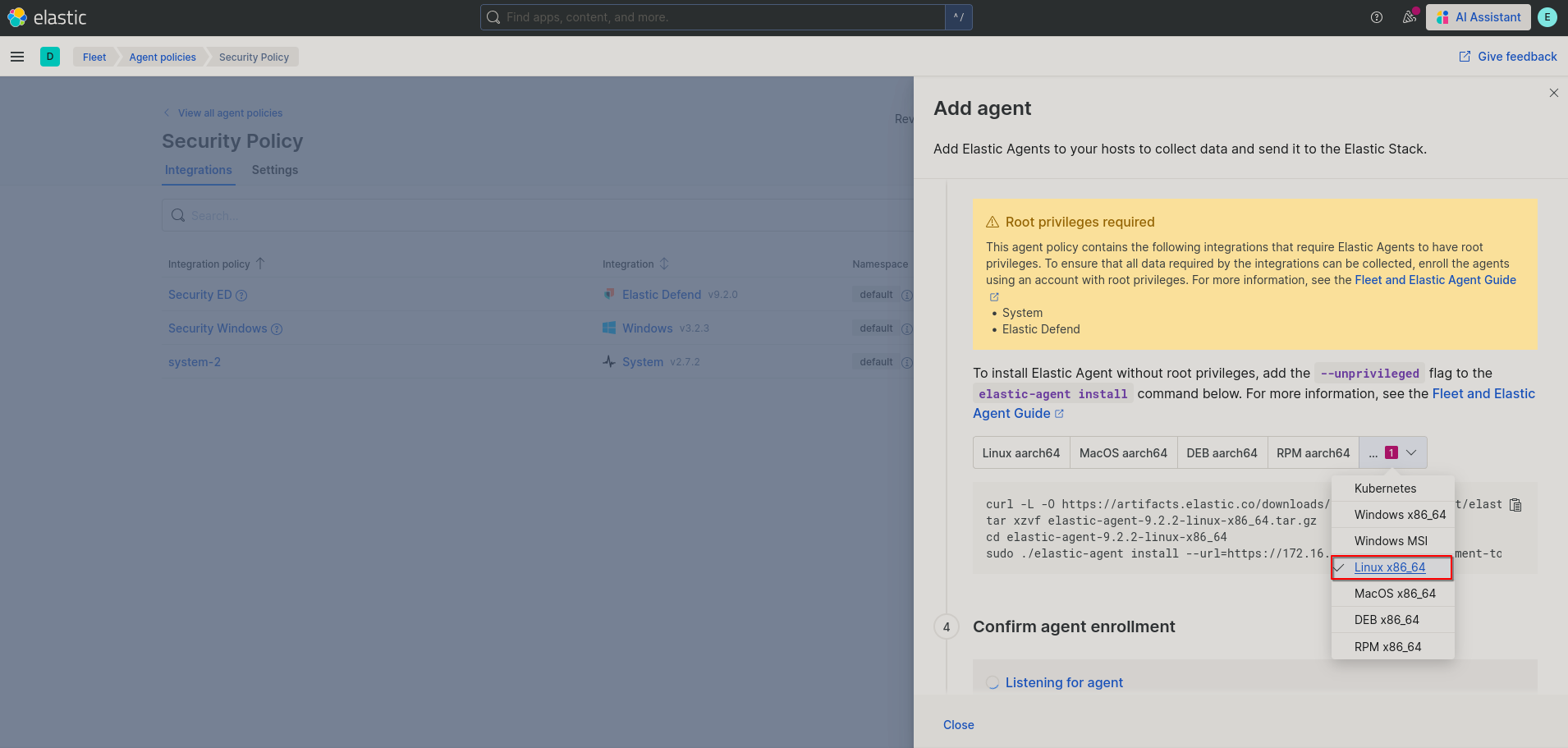Click the Confirm agent enrollment heading
Image resolution: width=1568 pixels, height=748 pixels.
tap(1074, 626)
